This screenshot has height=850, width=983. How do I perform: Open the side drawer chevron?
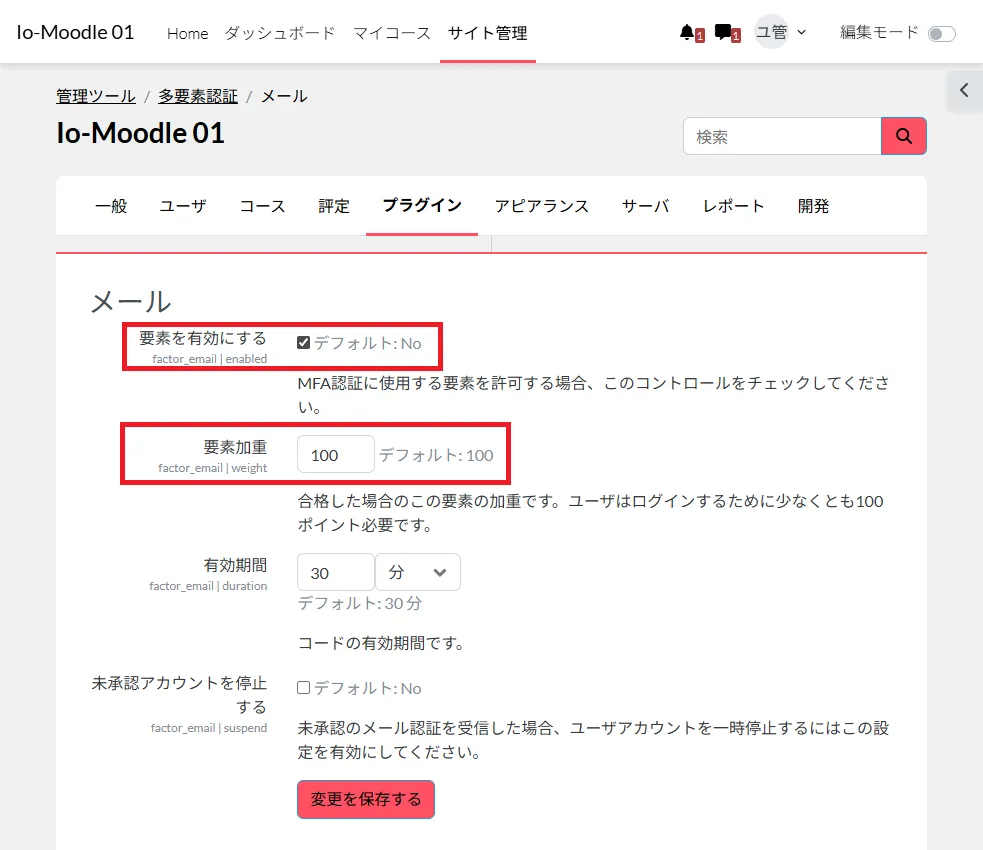click(964, 91)
